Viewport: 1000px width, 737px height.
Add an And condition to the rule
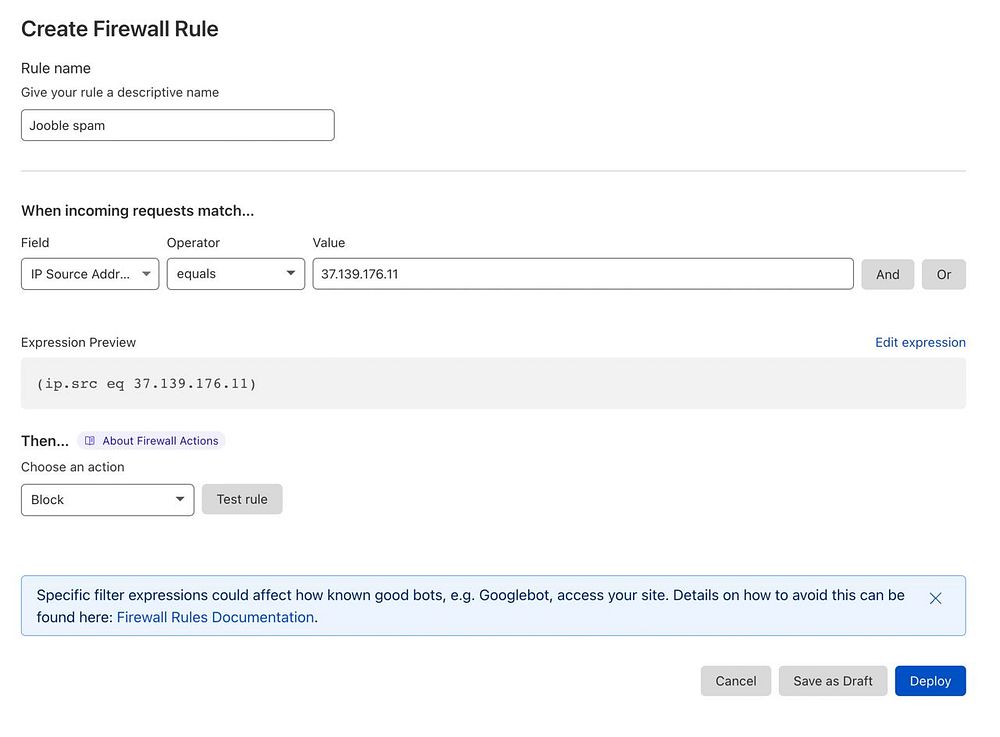click(x=887, y=274)
